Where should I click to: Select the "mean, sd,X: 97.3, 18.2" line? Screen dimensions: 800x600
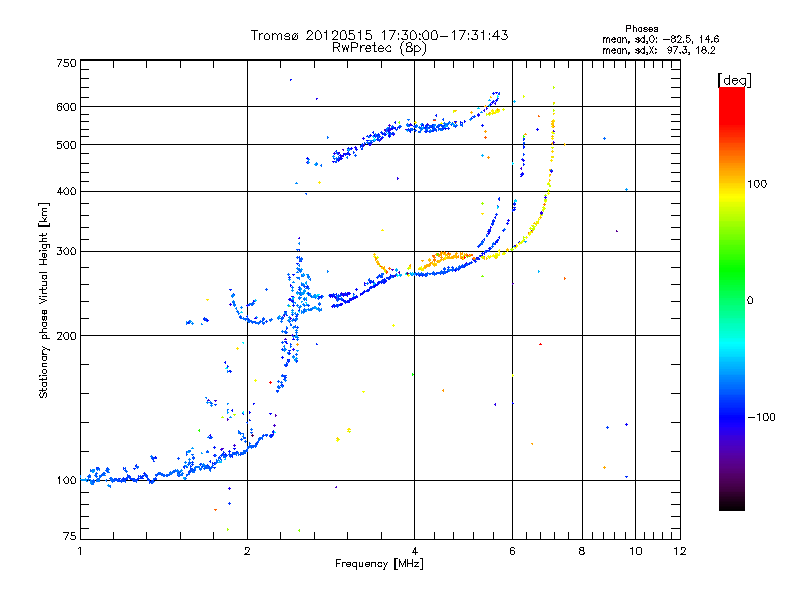click(659, 50)
